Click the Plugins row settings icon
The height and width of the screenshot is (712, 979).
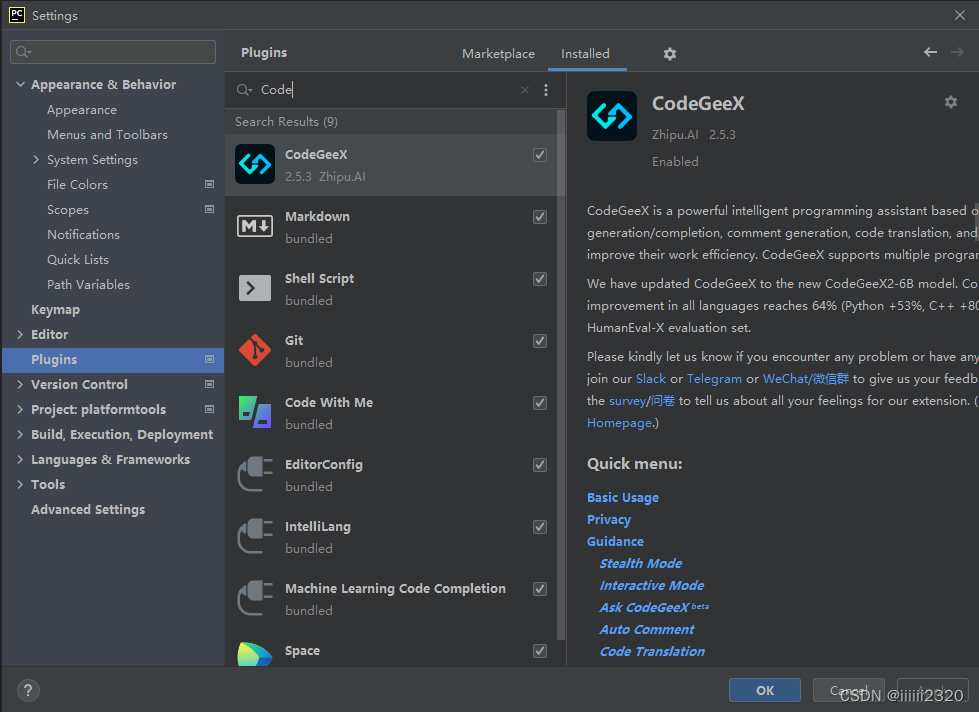pos(209,359)
